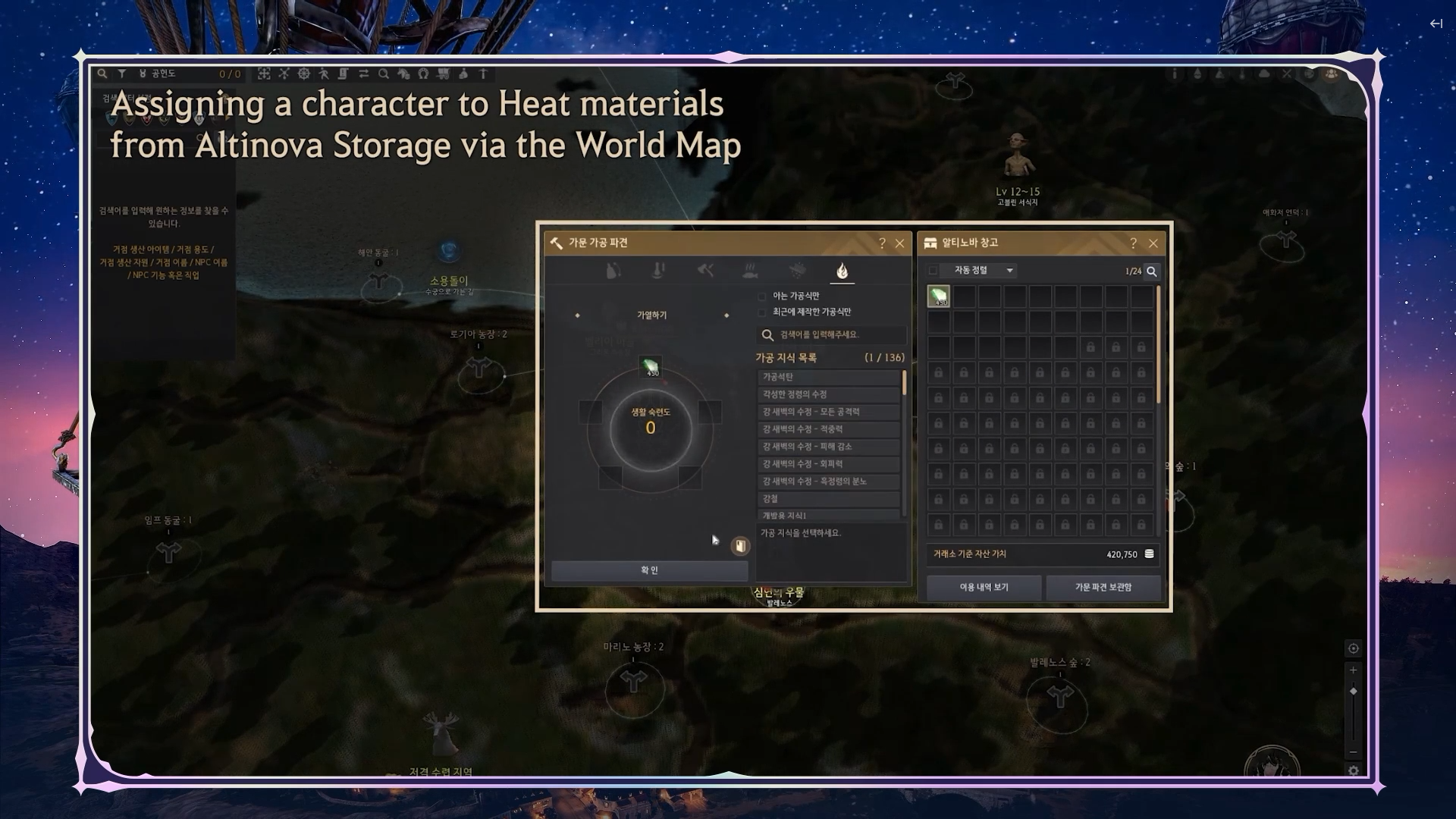
Task: Enable the 최근에 제작한 가공식만 checkbox
Action: coord(762,312)
